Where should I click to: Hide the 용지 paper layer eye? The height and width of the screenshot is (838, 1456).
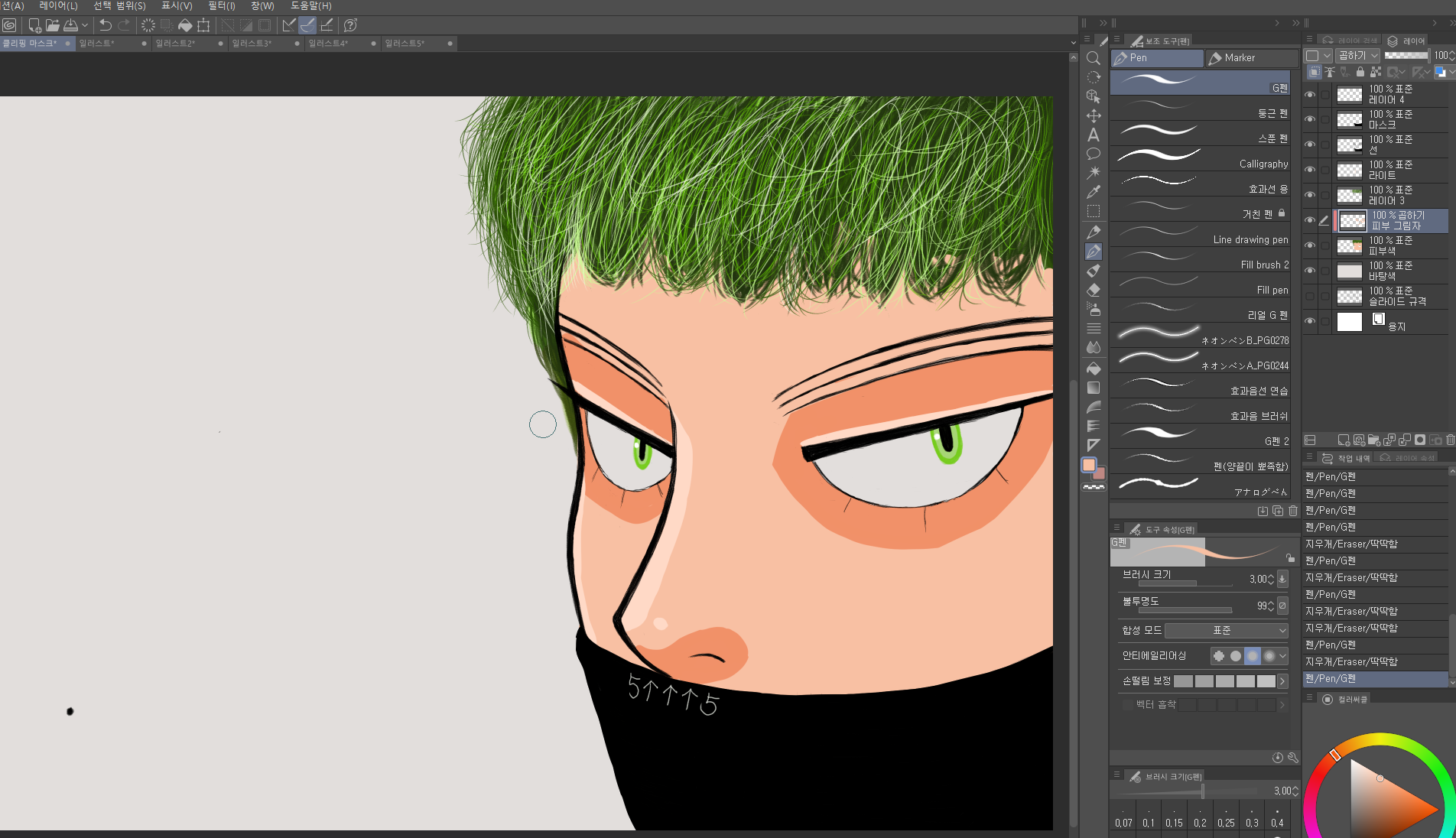tap(1310, 321)
